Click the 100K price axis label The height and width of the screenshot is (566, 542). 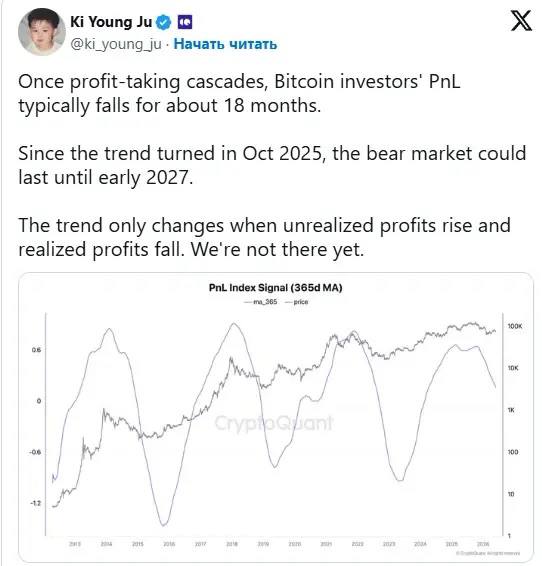click(x=515, y=326)
